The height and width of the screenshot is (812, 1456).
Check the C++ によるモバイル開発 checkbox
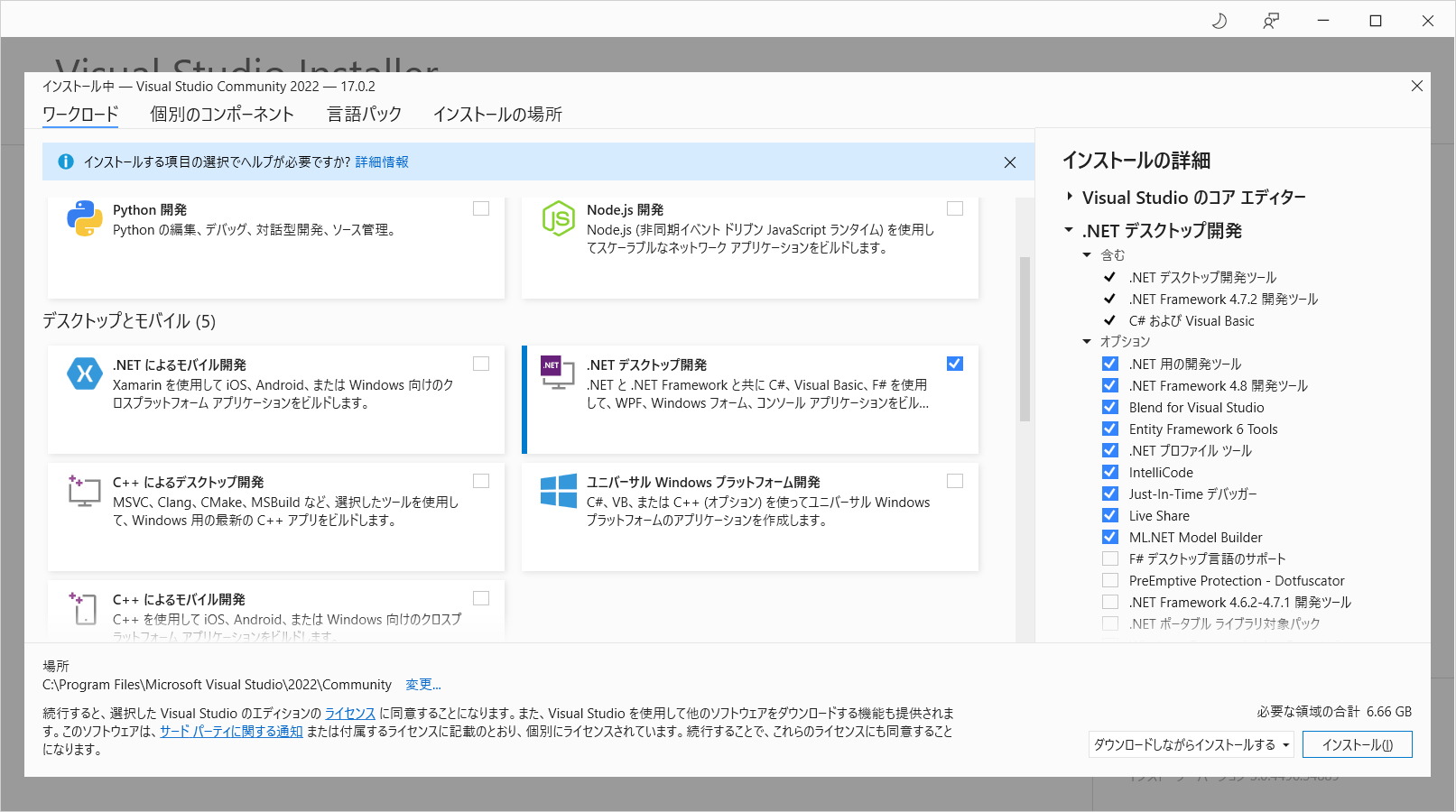tap(481, 598)
